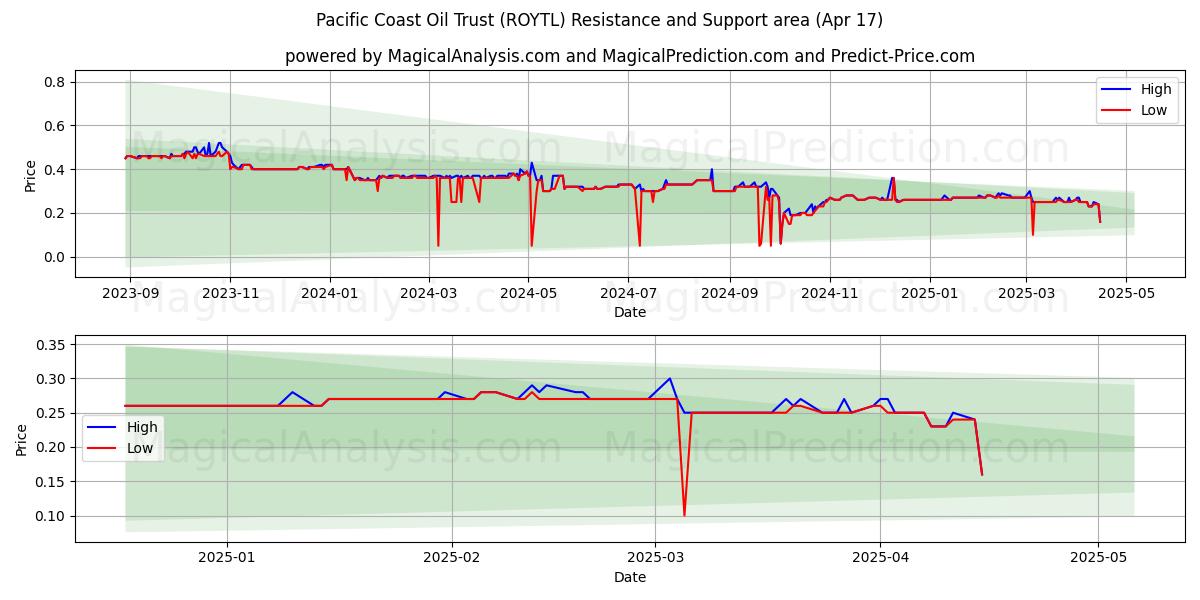Click '0.25' price tick on bottom chart
Viewport: 1200px width, 600px height.
click(x=51, y=413)
